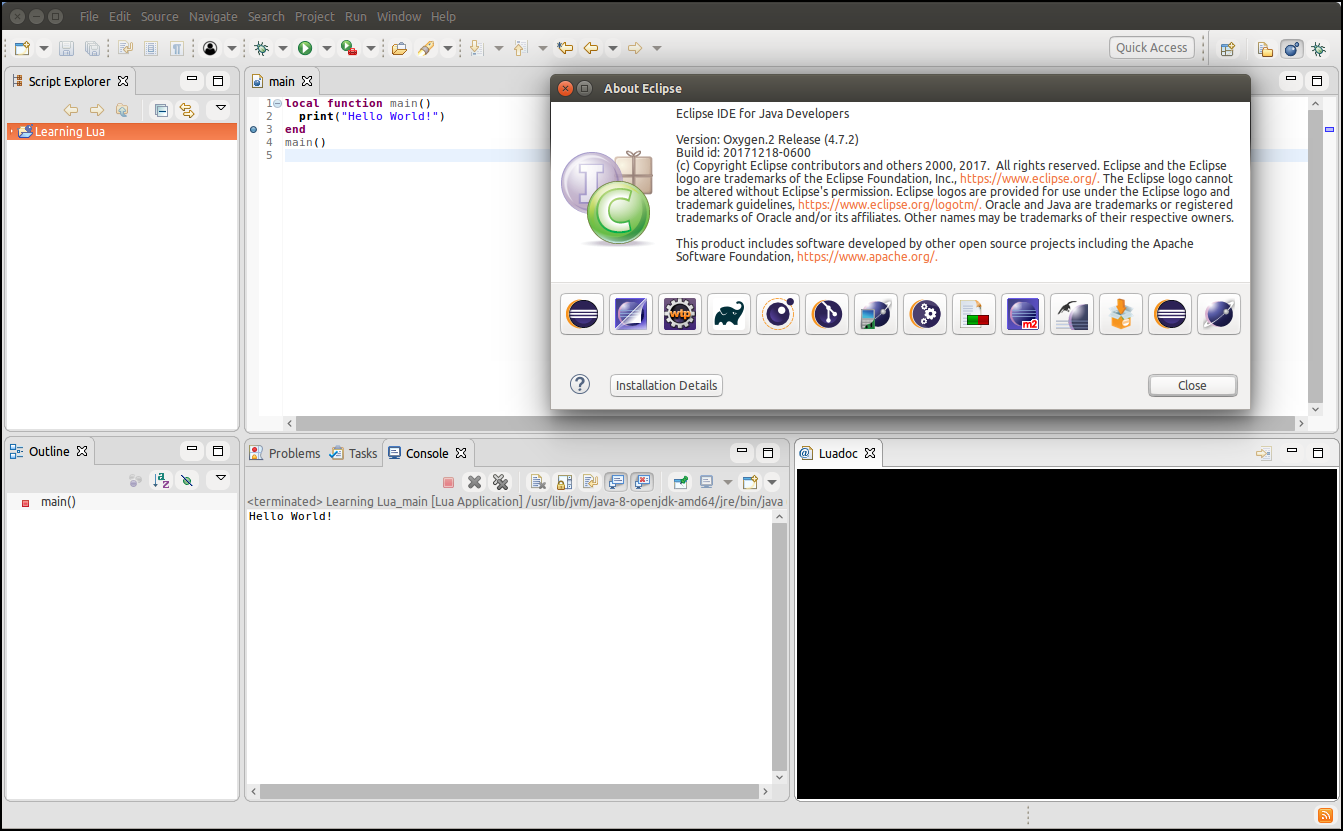
Task: Click Remove Launch X icon in Console
Action: (475, 482)
